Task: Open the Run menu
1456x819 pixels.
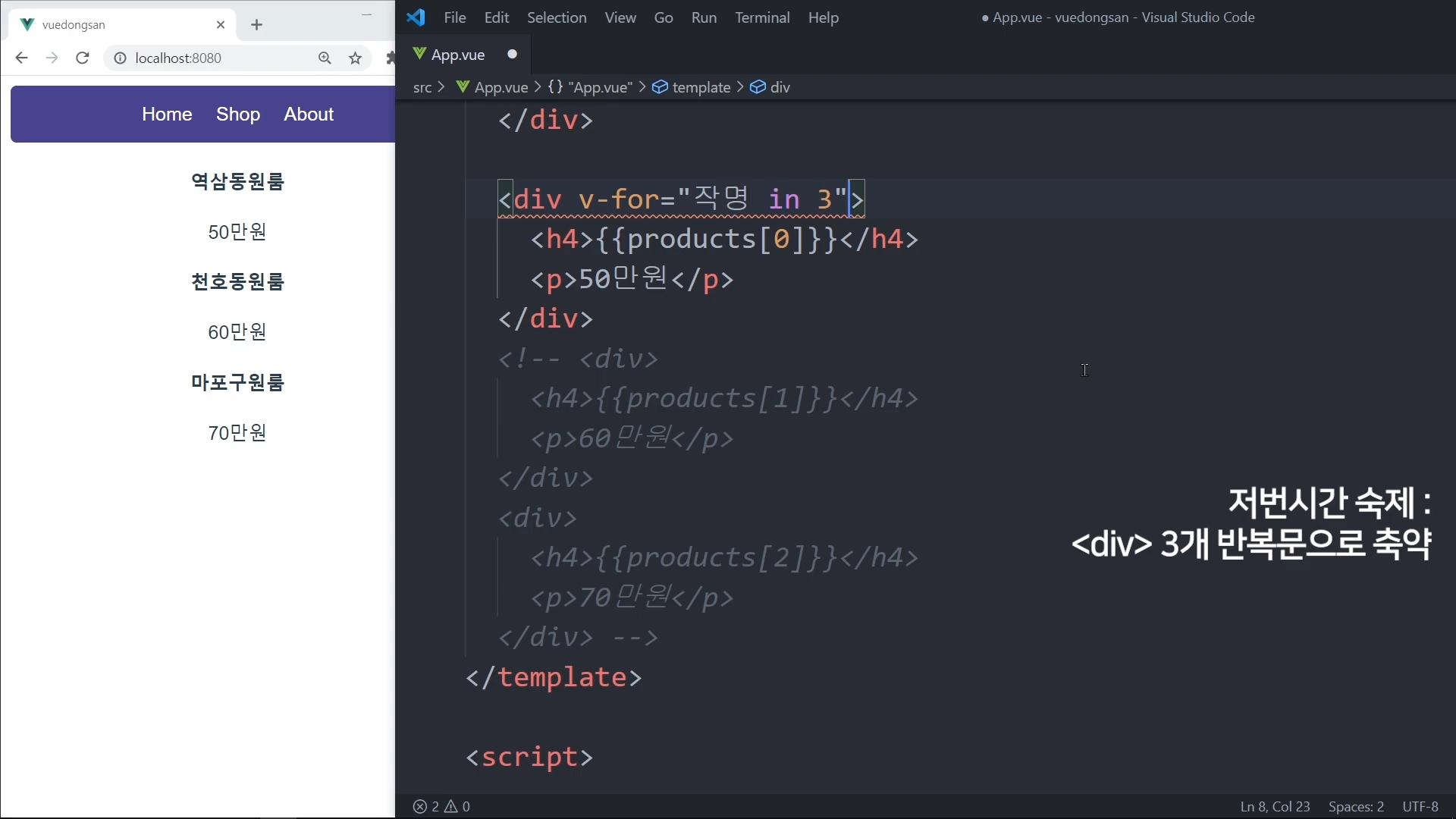Action: tap(703, 17)
